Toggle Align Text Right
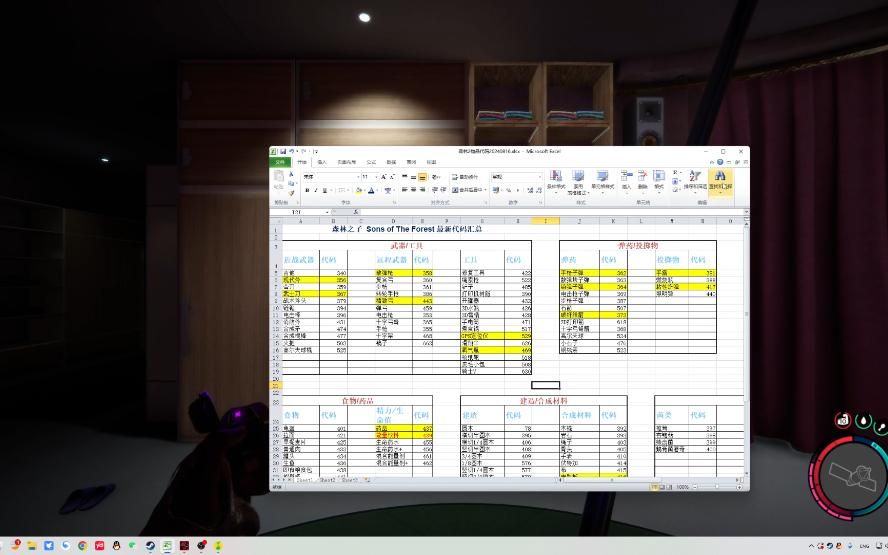 (x=422, y=190)
